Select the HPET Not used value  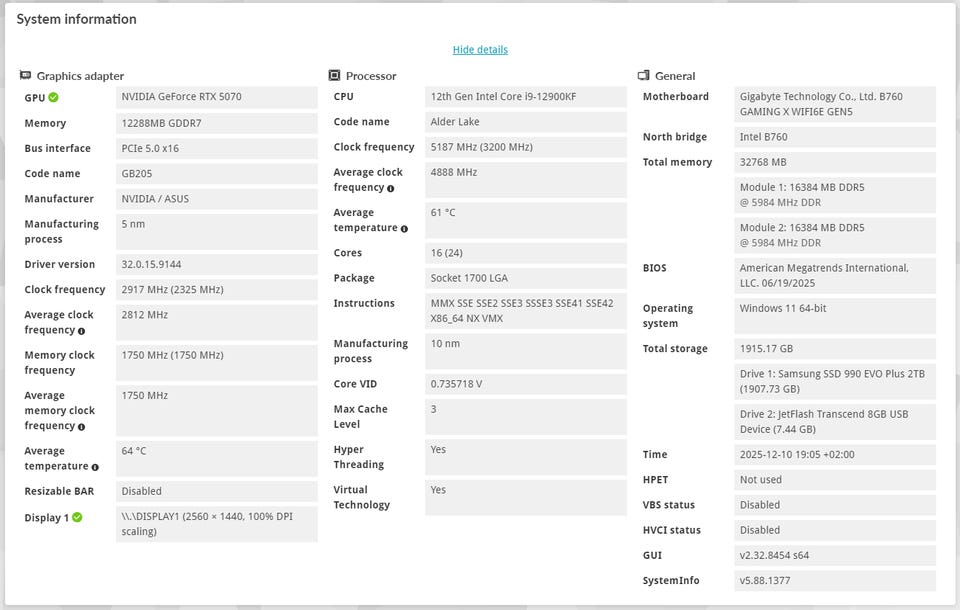[835, 480]
